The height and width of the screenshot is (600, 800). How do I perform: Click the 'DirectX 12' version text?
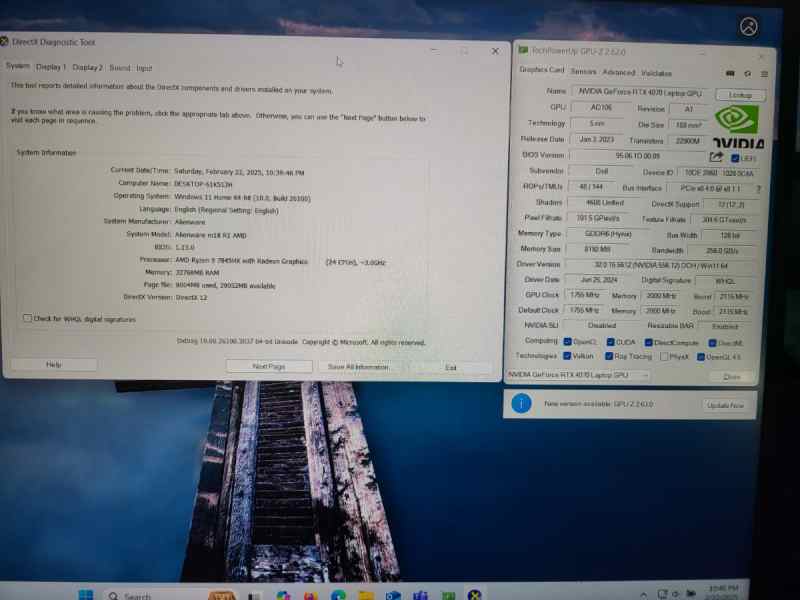tap(191, 297)
